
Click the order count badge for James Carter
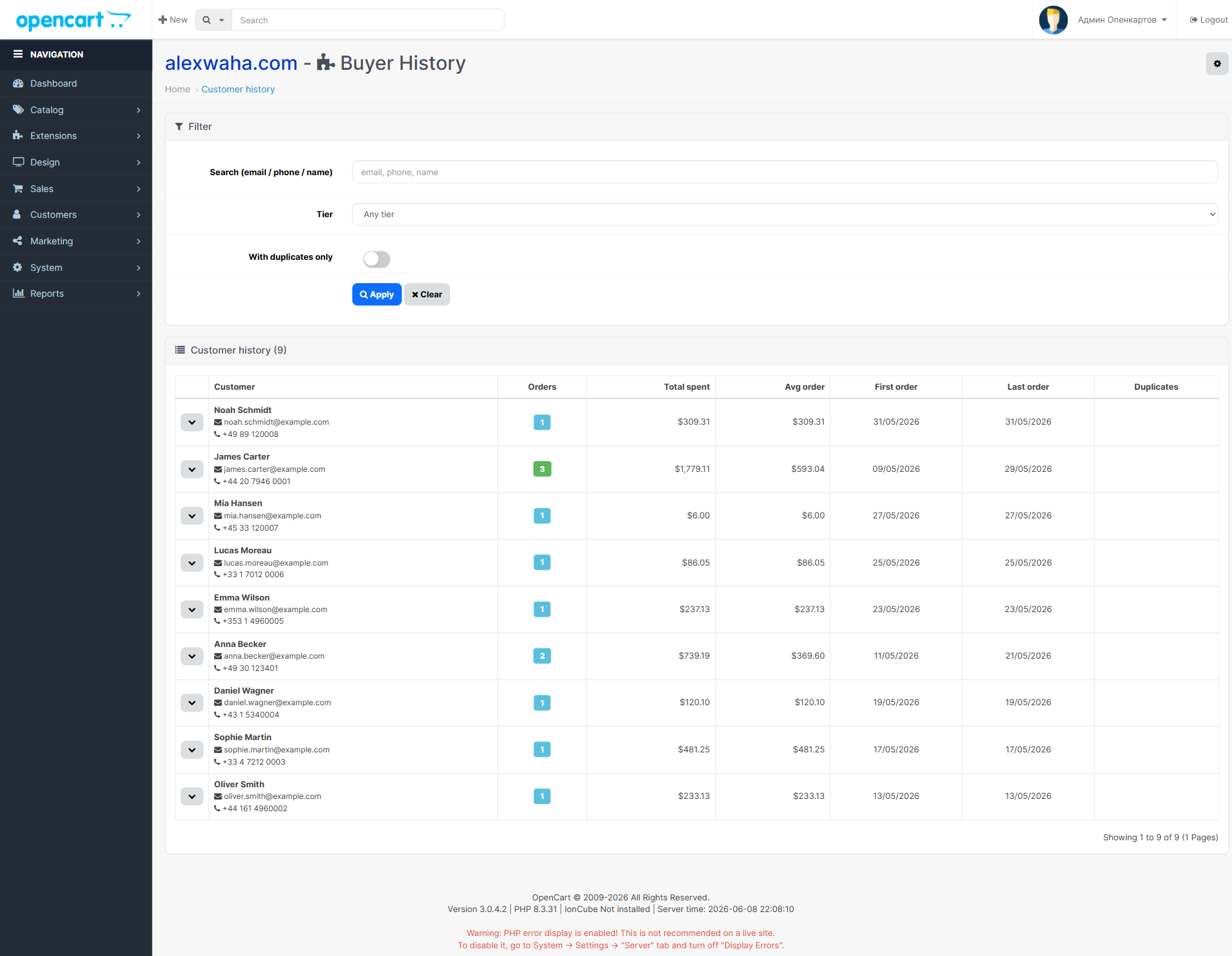pos(542,469)
